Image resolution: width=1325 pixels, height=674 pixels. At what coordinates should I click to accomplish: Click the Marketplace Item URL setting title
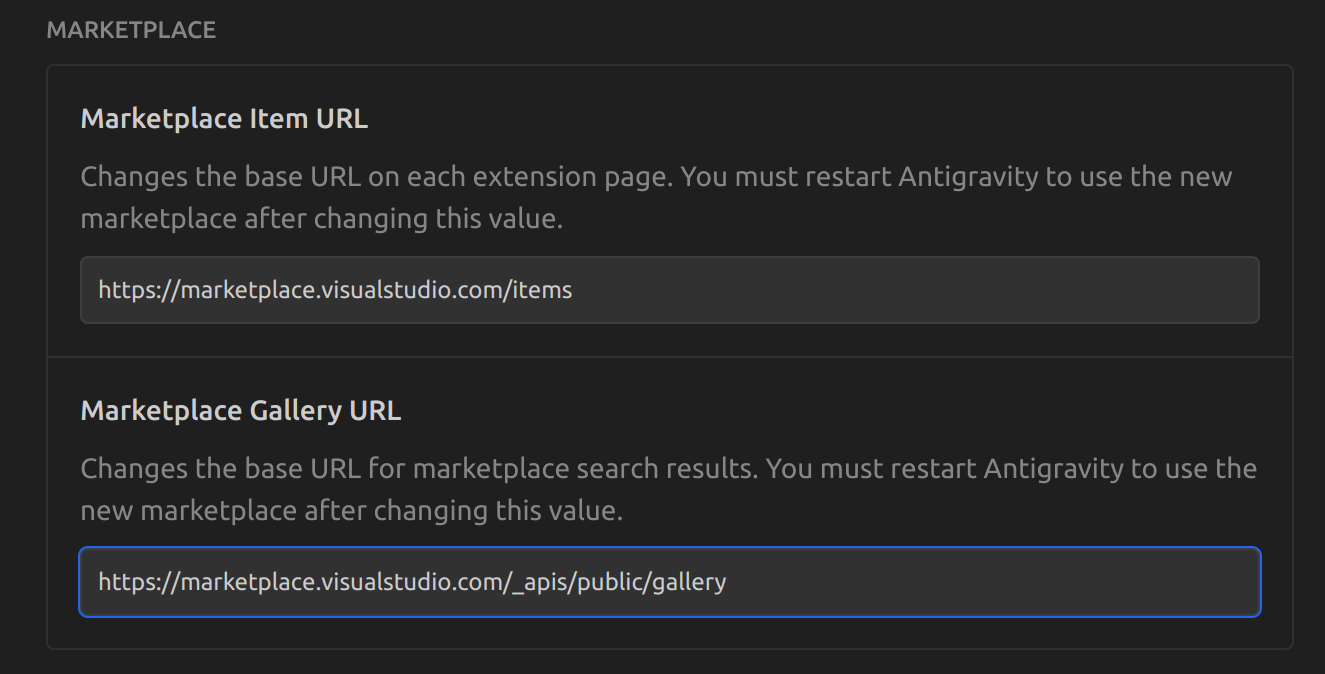(224, 117)
